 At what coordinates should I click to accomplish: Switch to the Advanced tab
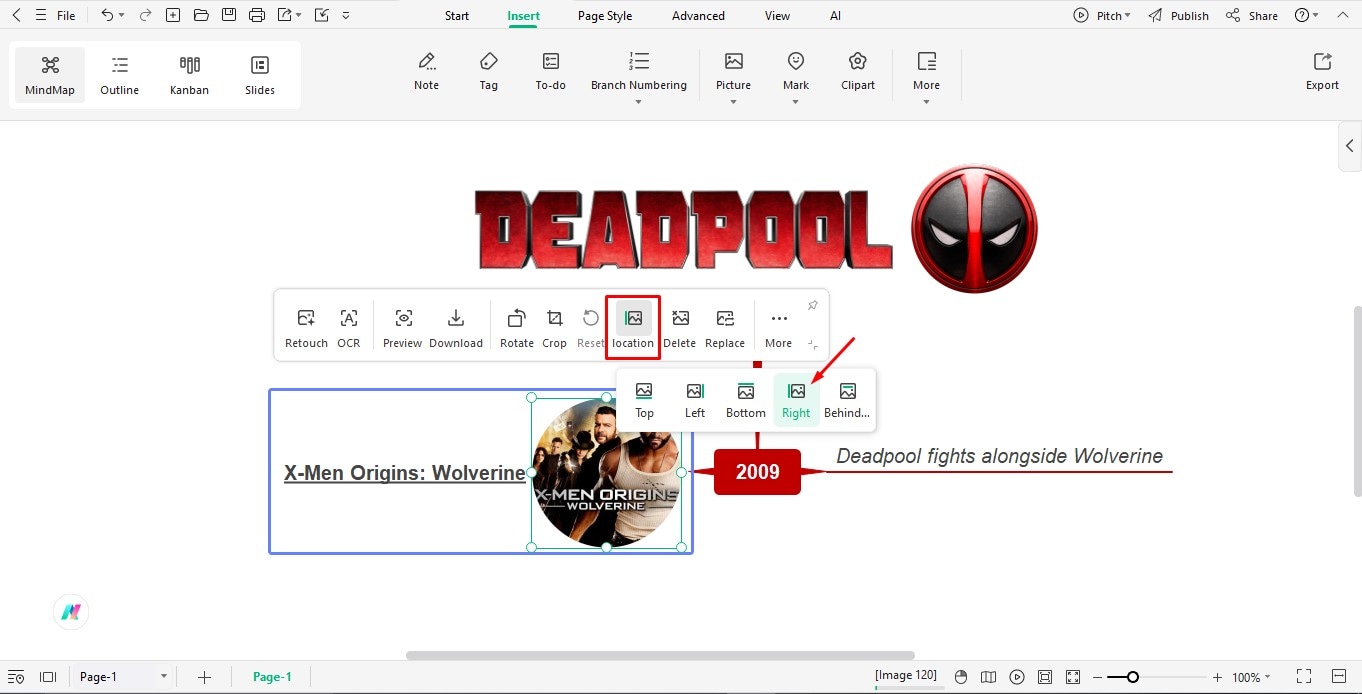coord(698,16)
